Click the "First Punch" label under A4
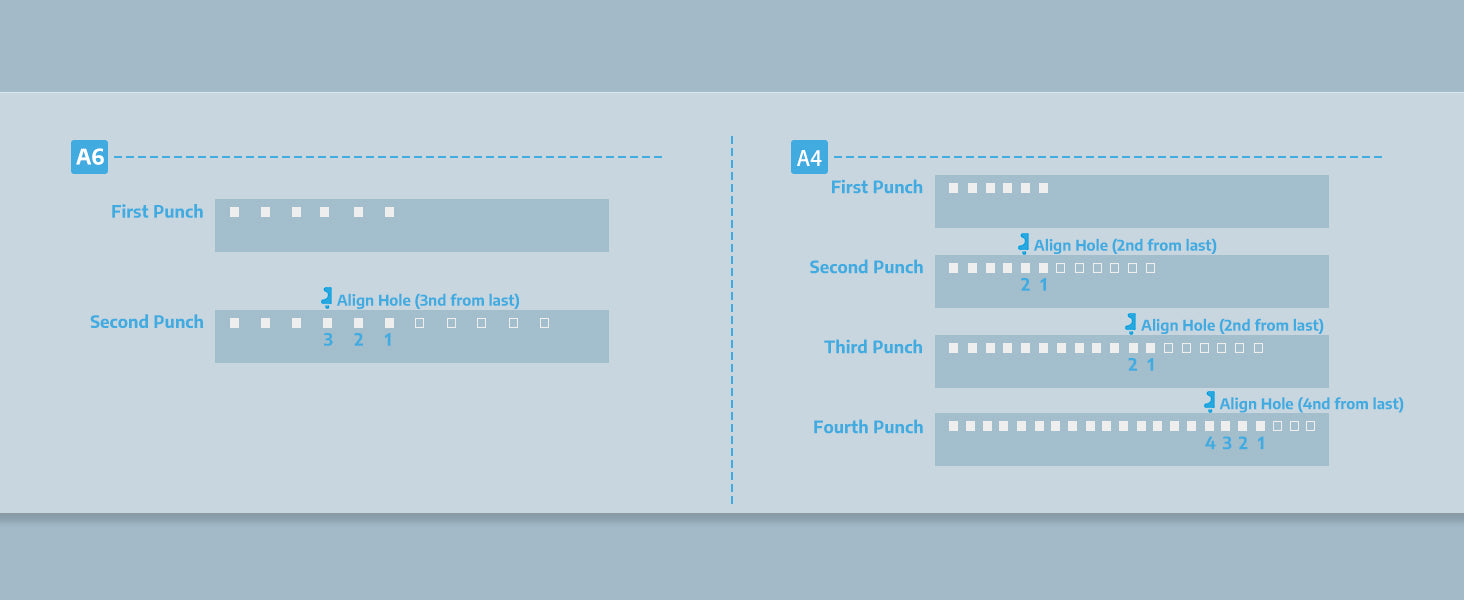Viewport: 1464px width, 600px height. point(876,187)
